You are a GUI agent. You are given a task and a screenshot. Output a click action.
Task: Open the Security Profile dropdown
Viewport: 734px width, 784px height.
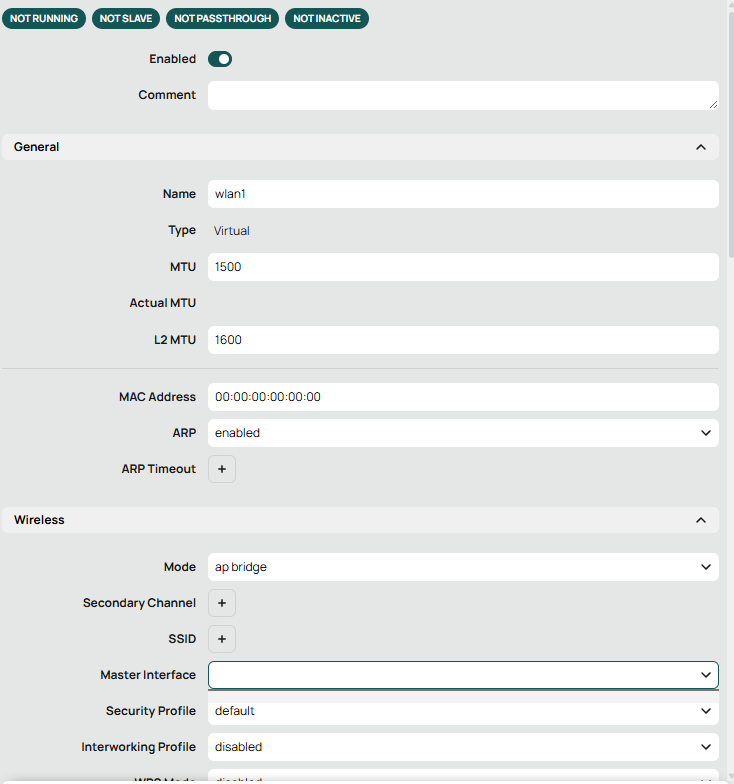pos(463,711)
